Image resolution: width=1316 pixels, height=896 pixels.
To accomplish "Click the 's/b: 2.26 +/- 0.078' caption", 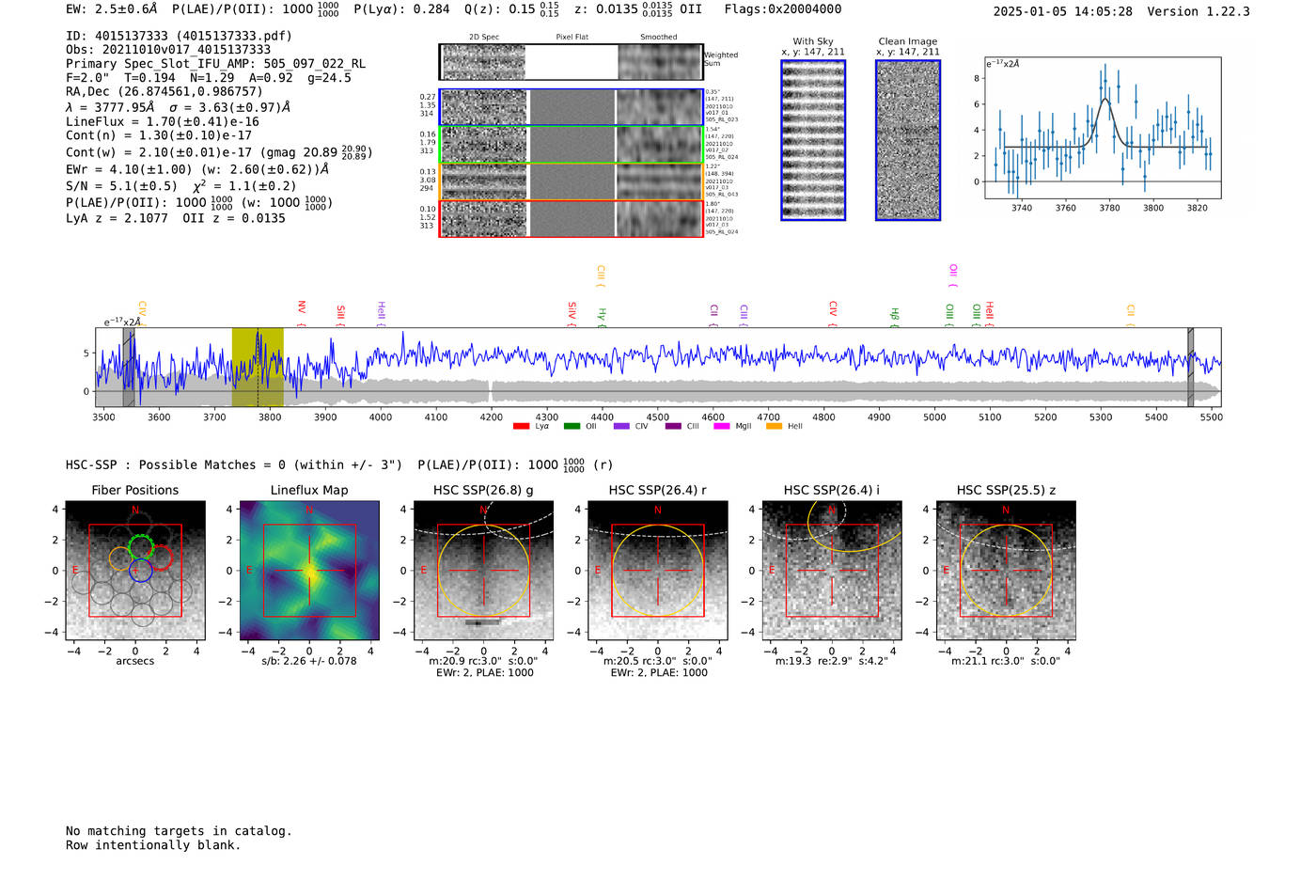I will [309, 661].
